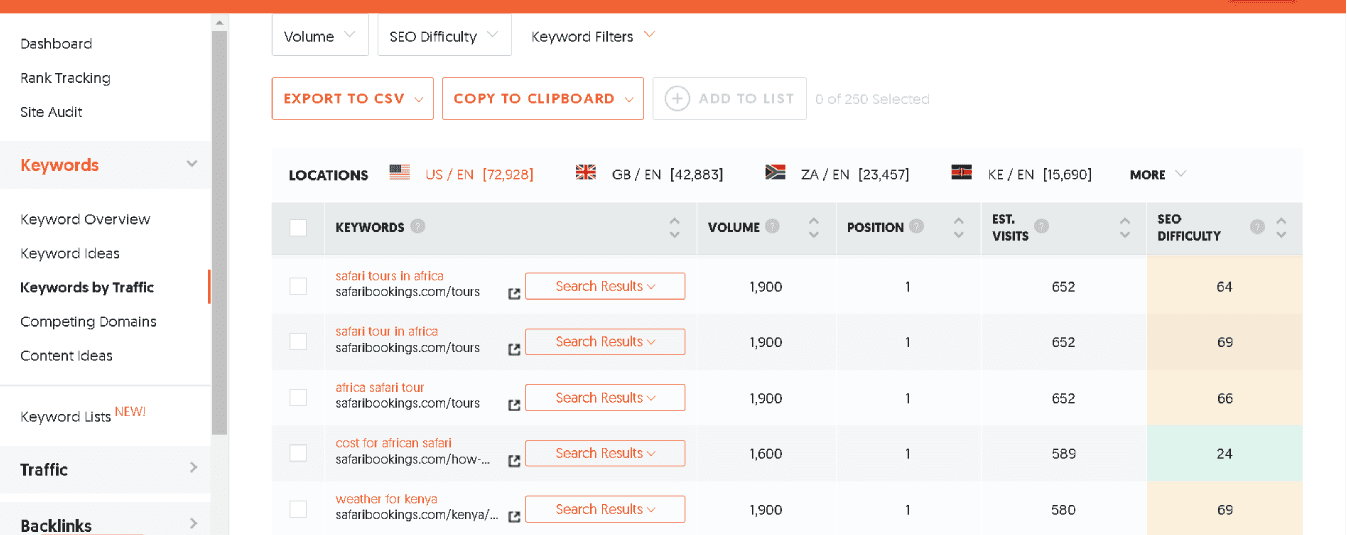Open the SEO Difficulty filter dropdown

[444, 35]
